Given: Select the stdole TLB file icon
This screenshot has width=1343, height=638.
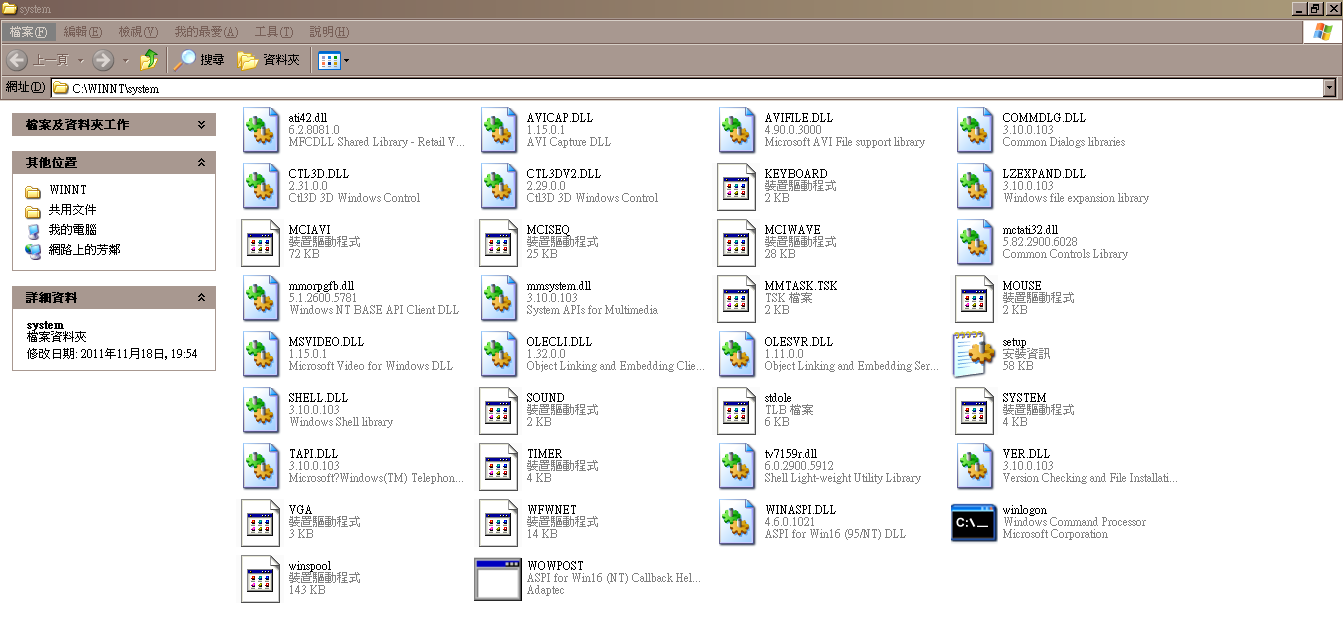Looking at the screenshot, I should point(737,410).
